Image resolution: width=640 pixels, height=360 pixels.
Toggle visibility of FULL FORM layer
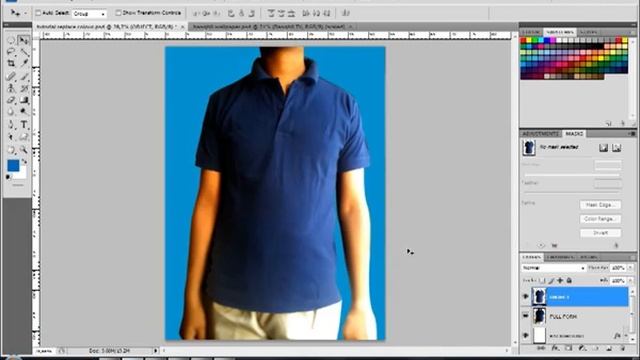click(x=526, y=316)
